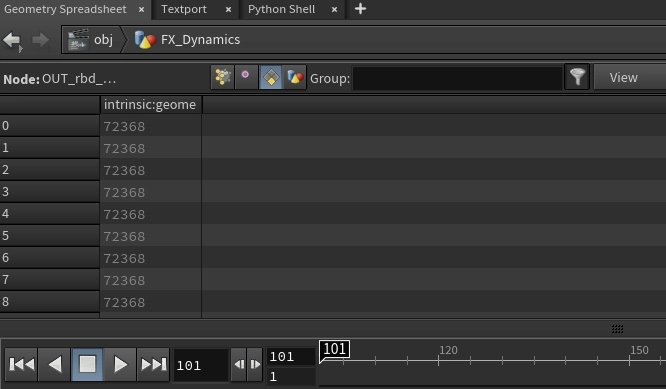Click the start frame field showing 101

click(291, 357)
